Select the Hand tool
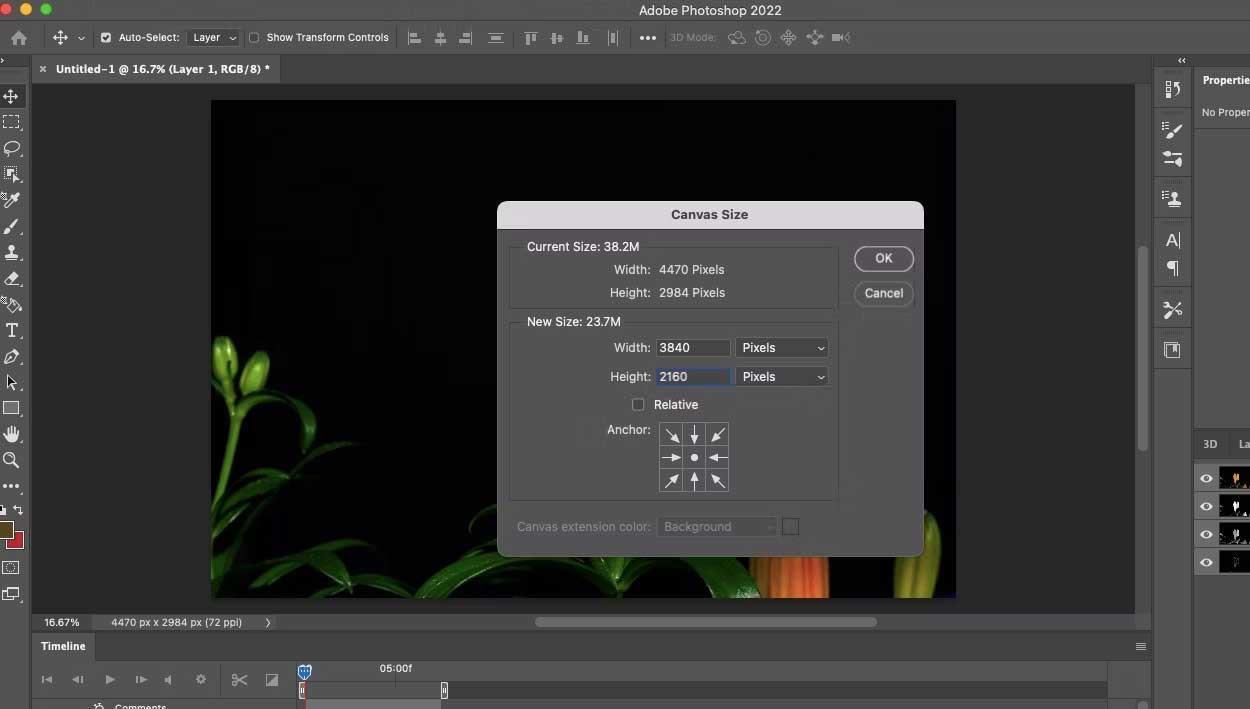Viewport: 1250px width, 709px height. [x=12, y=434]
